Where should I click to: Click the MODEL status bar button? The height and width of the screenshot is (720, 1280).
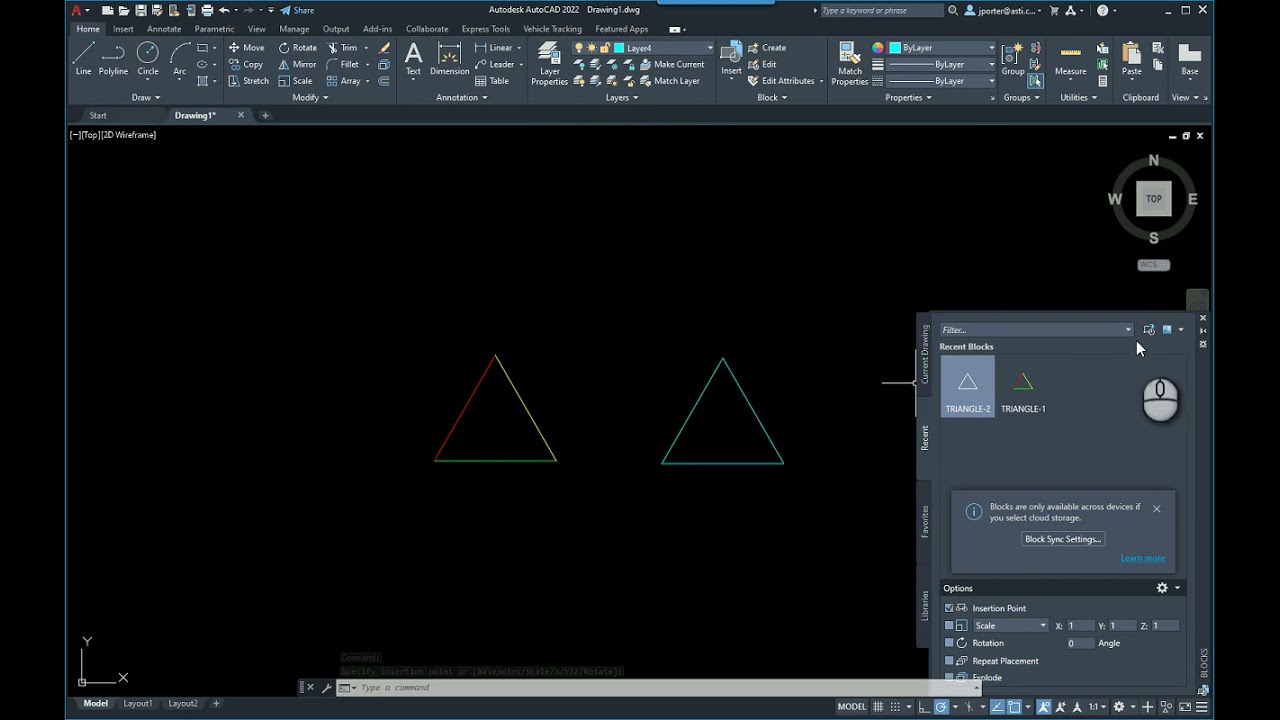[852, 707]
